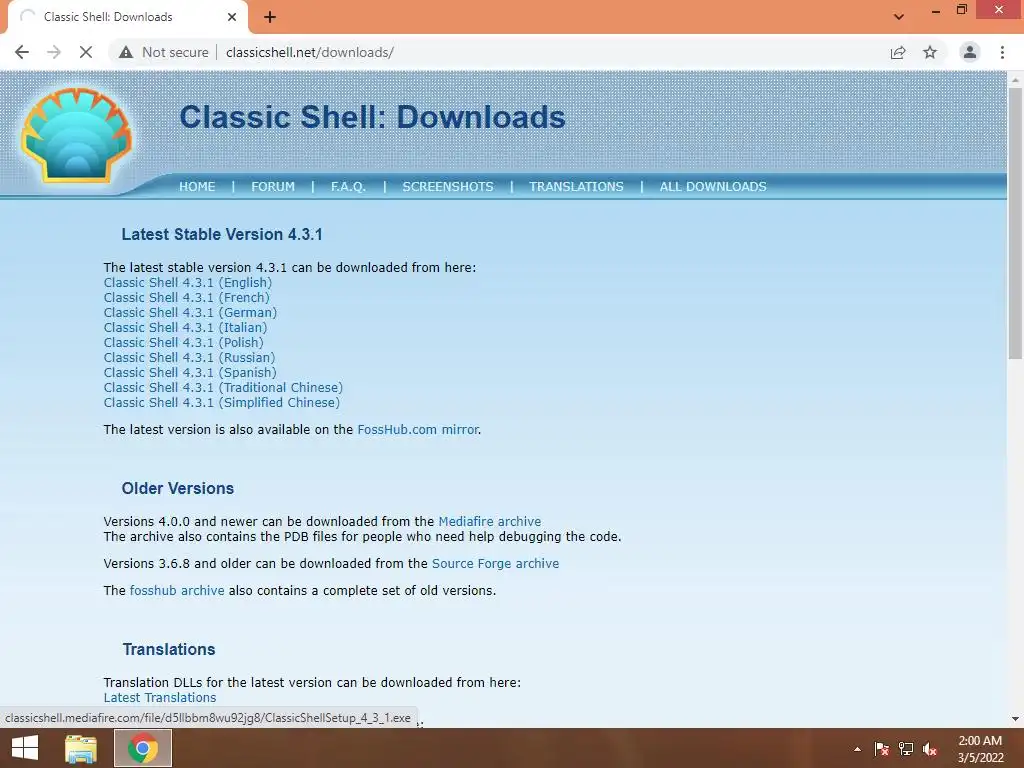Download Classic Shell 4.3.1 (Simplified Chinese)
This screenshot has width=1024, height=768.
point(221,403)
